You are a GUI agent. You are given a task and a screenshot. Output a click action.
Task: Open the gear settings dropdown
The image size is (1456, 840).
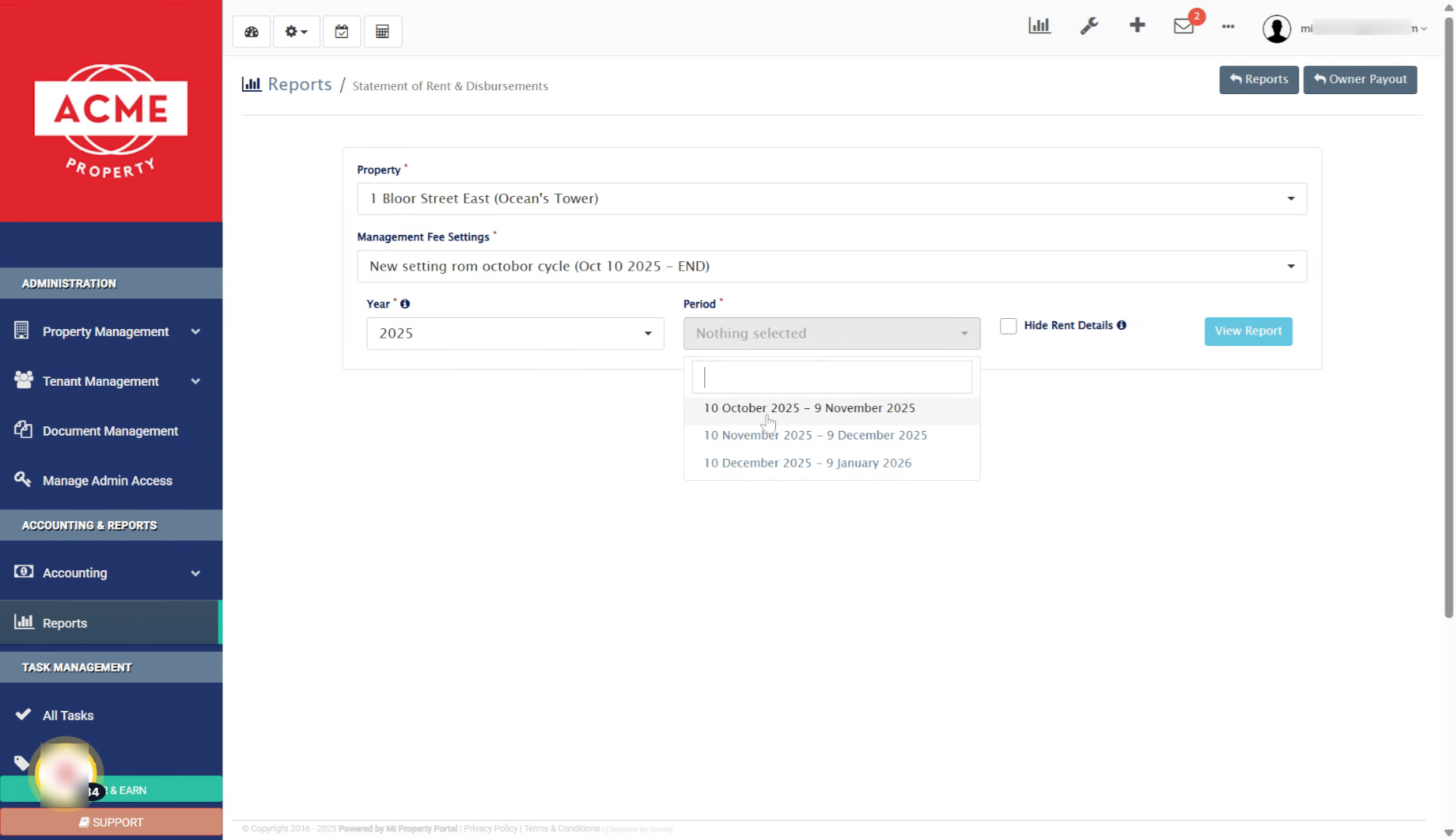click(x=296, y=32)
